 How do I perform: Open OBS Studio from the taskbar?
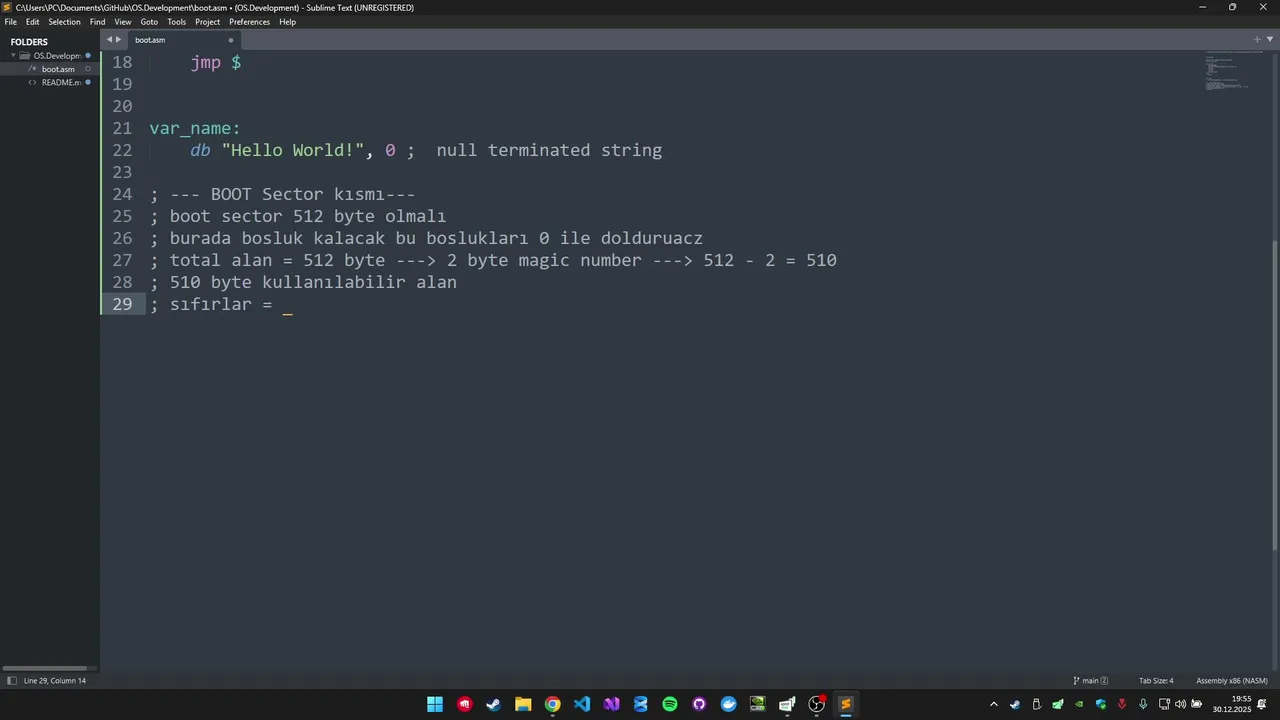click(x=817, y=704)
